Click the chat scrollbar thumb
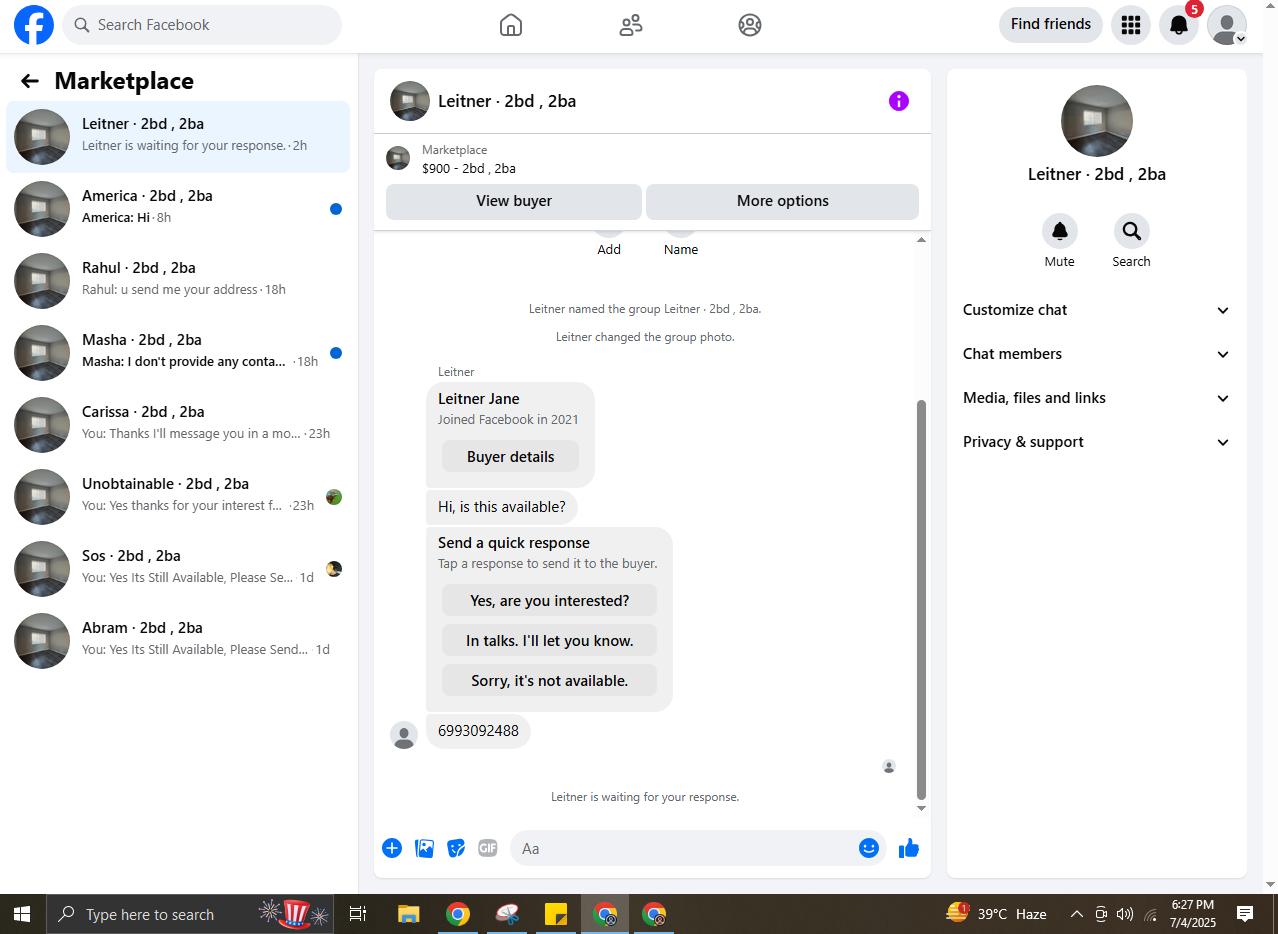The width and height of the screenshot is (1278, 934). click(x=922, y=598)
